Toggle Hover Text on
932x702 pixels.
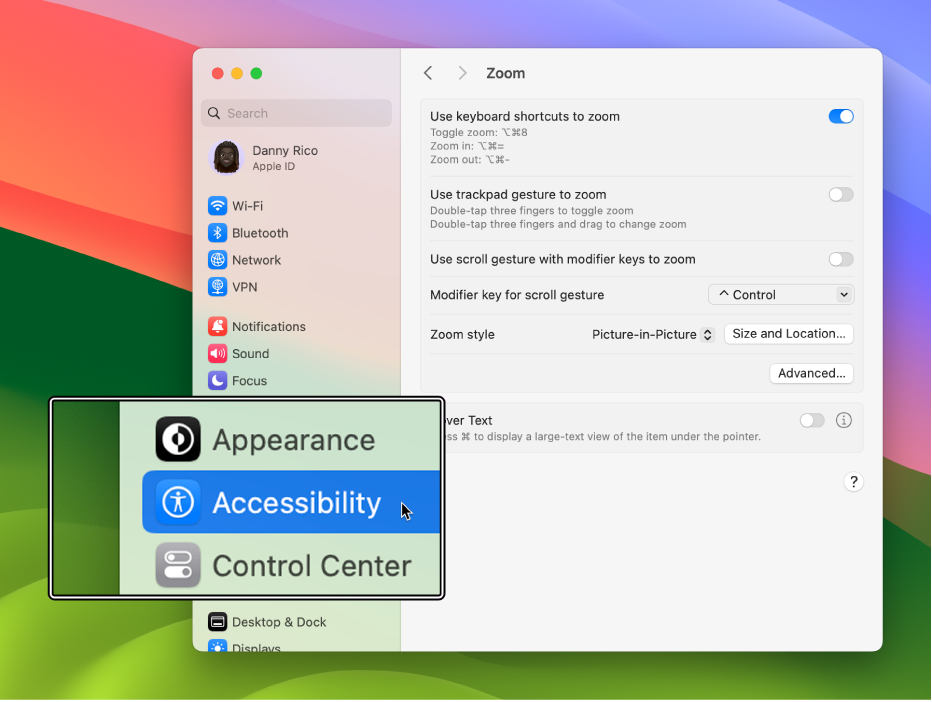(811, 420)
